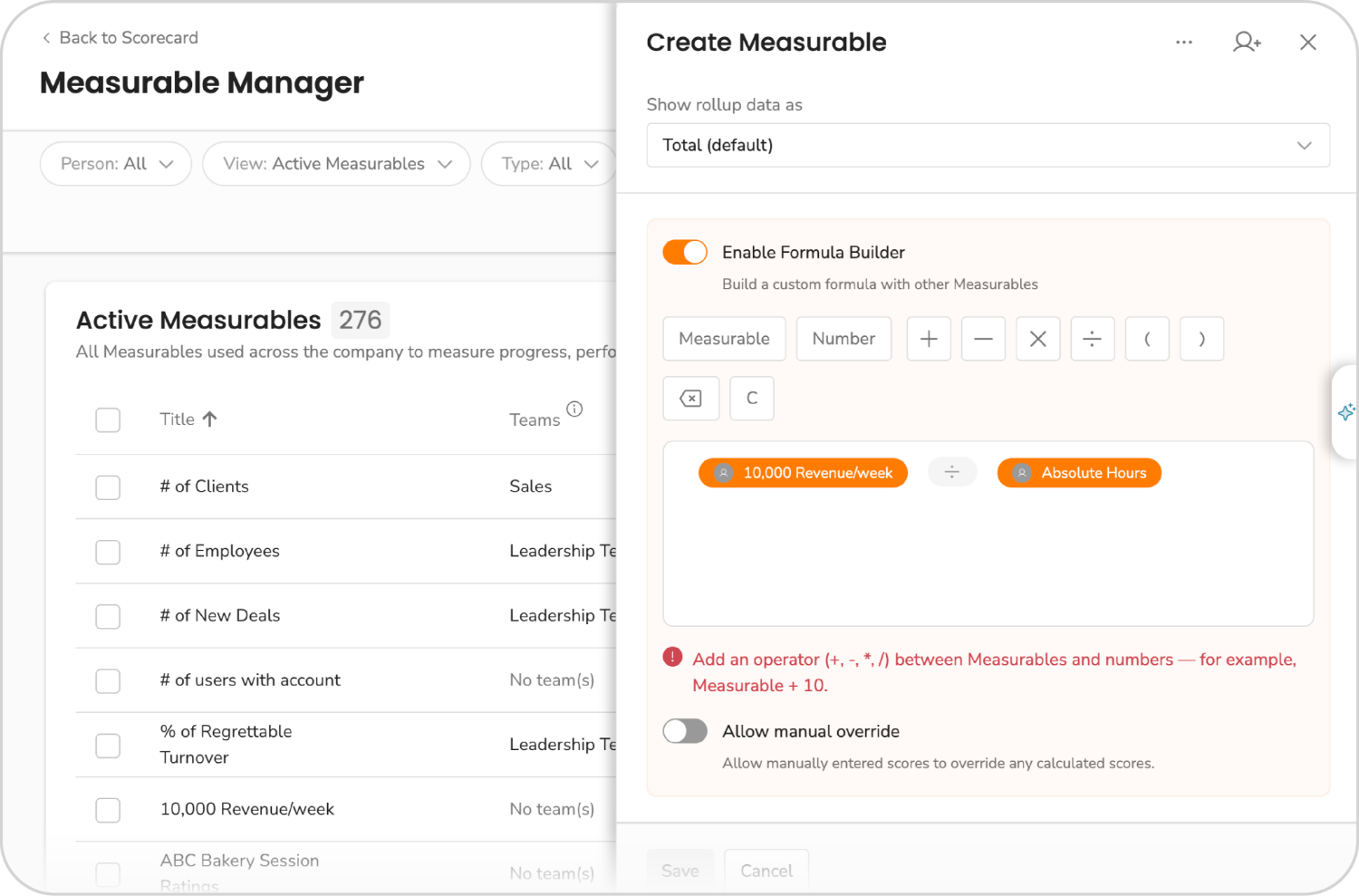Open the Show rollup data dropdown
Screen dimensions: 1359x896
tap(988, 145)
